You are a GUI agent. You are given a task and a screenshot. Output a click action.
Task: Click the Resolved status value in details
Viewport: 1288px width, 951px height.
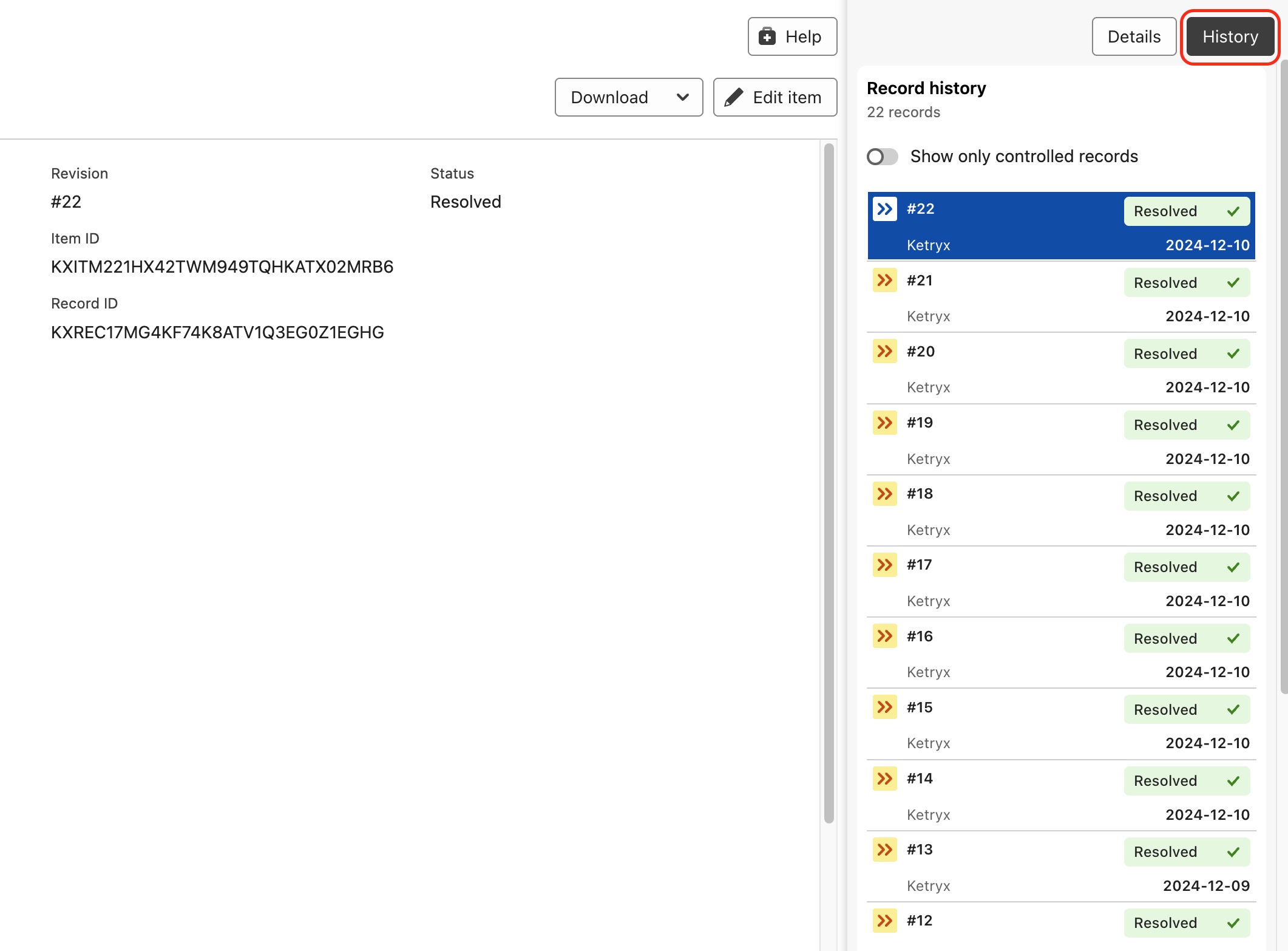(466, 202)
